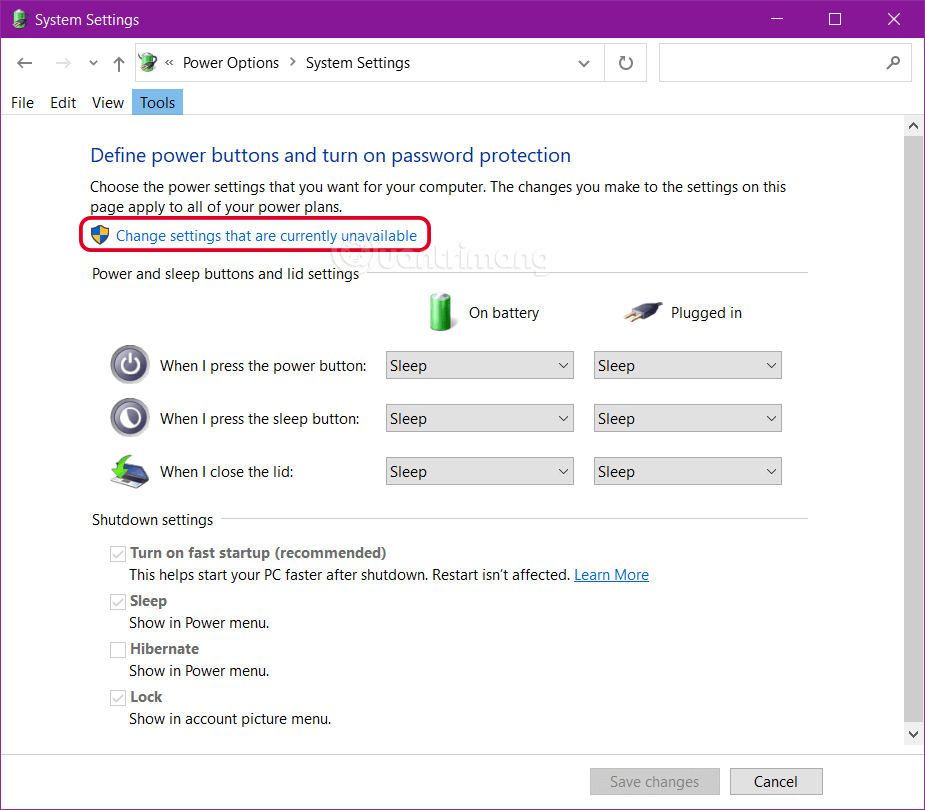Open the View menu
The height and width of the screenshot is (810, 925).
coord(108,103)
